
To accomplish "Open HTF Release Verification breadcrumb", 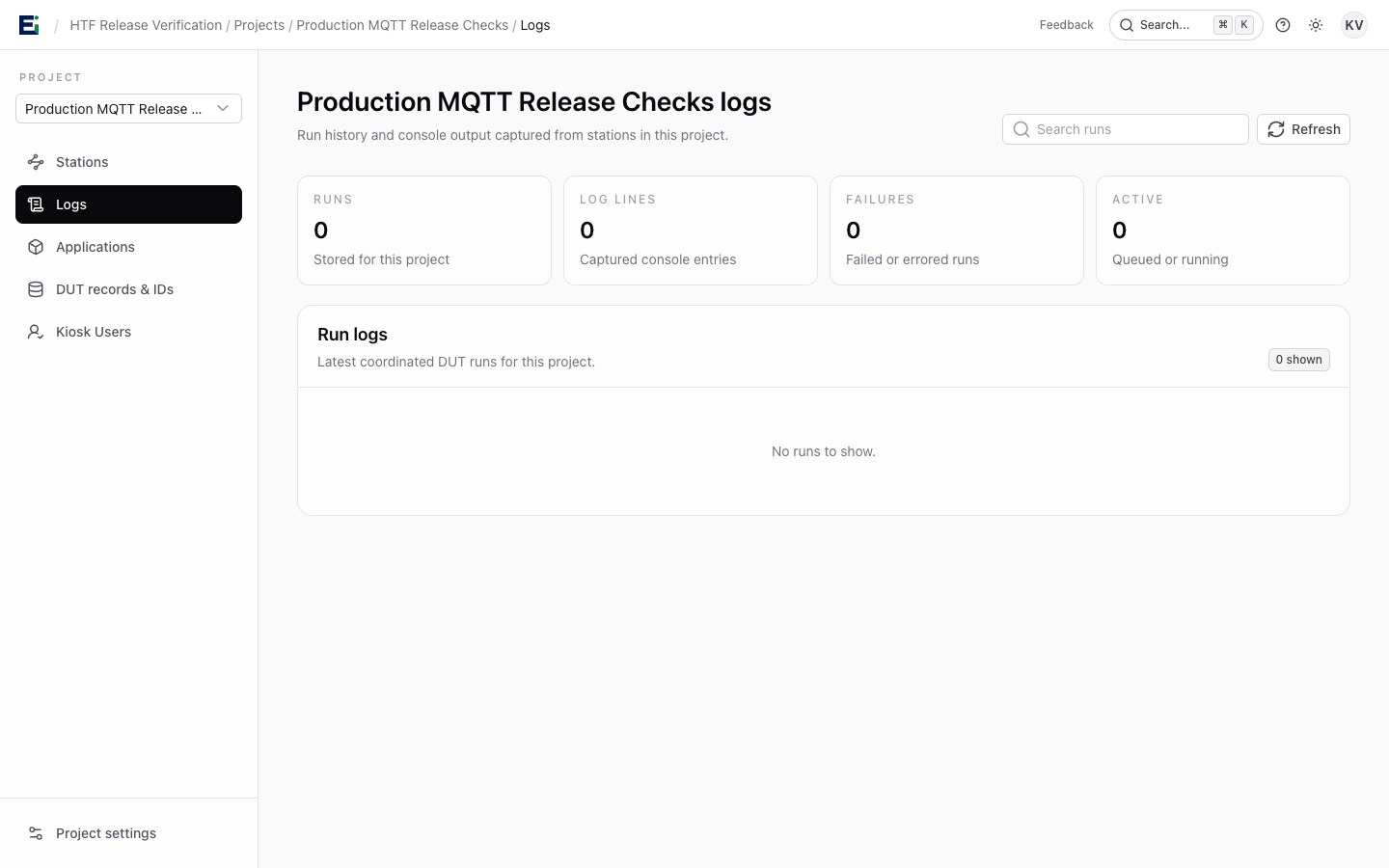I will click(146, 25).
